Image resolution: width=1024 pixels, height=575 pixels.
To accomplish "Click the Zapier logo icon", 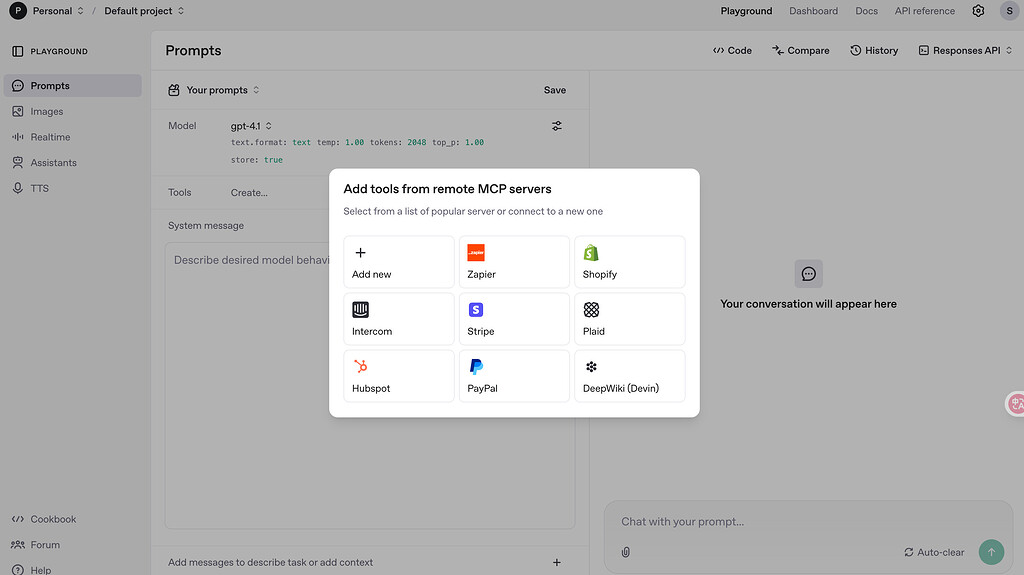I will coord(476,252).
